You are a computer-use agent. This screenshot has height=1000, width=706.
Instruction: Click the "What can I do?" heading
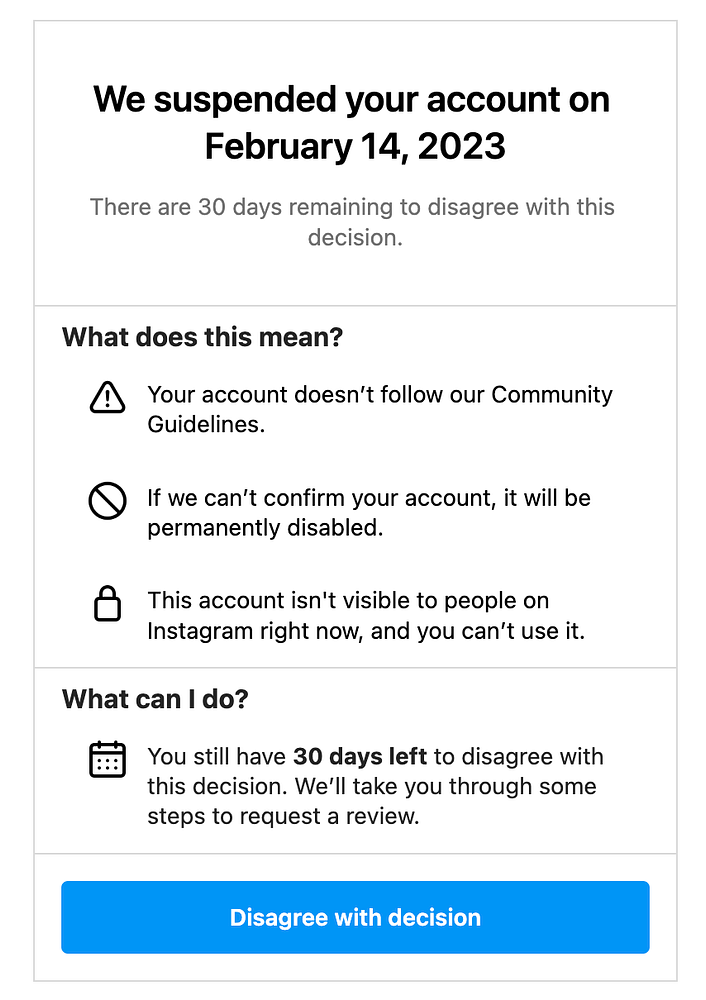point(155,698)
